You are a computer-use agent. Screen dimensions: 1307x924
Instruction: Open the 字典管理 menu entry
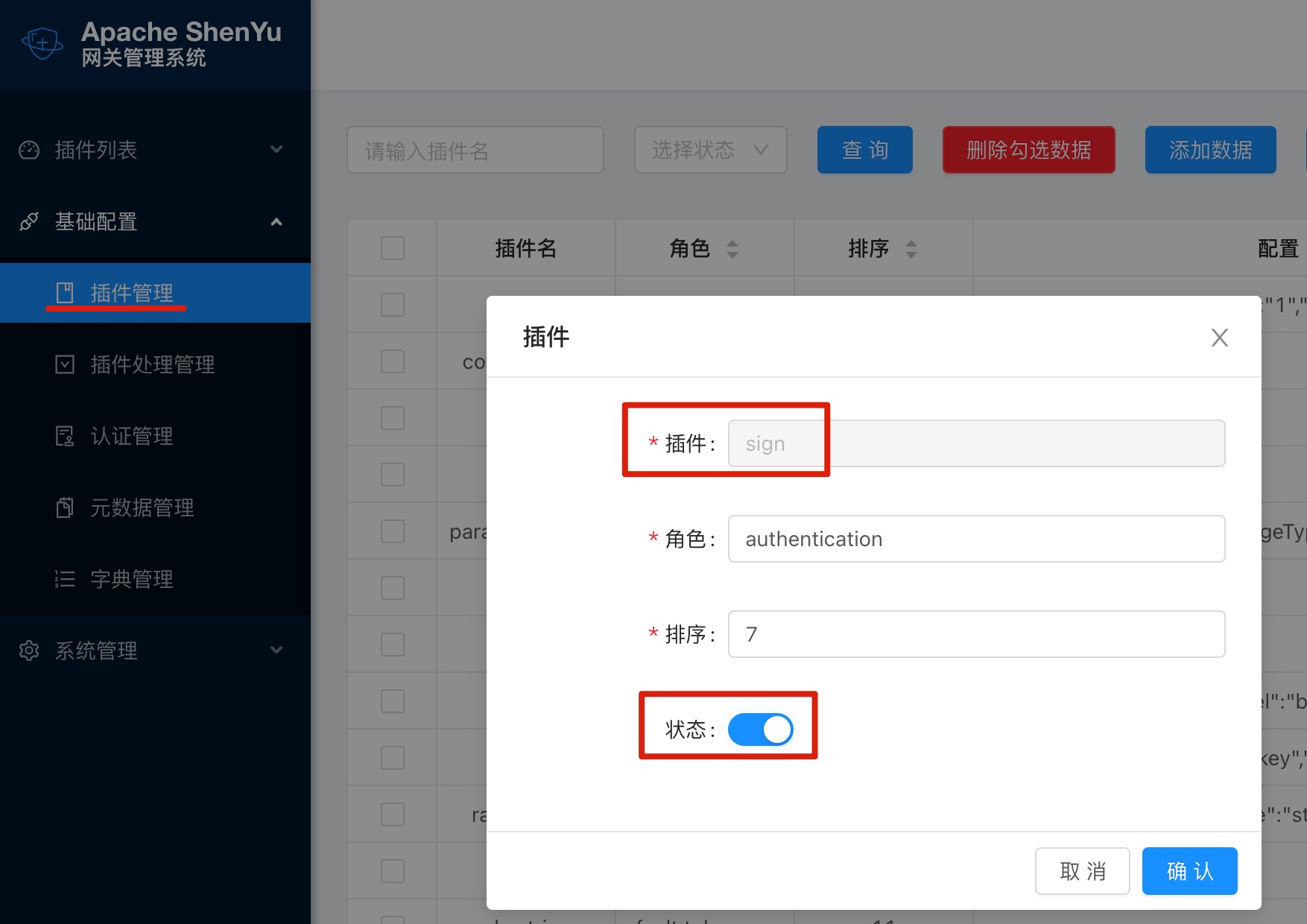point(131,579)
